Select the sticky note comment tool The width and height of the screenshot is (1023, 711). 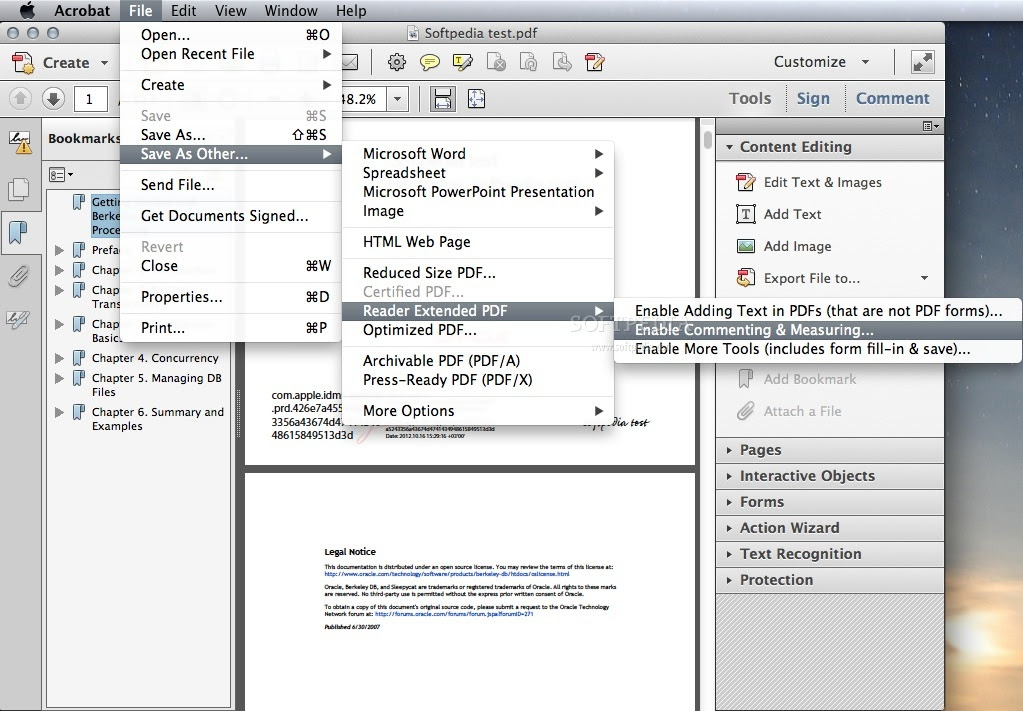click(x=429, y=63)
